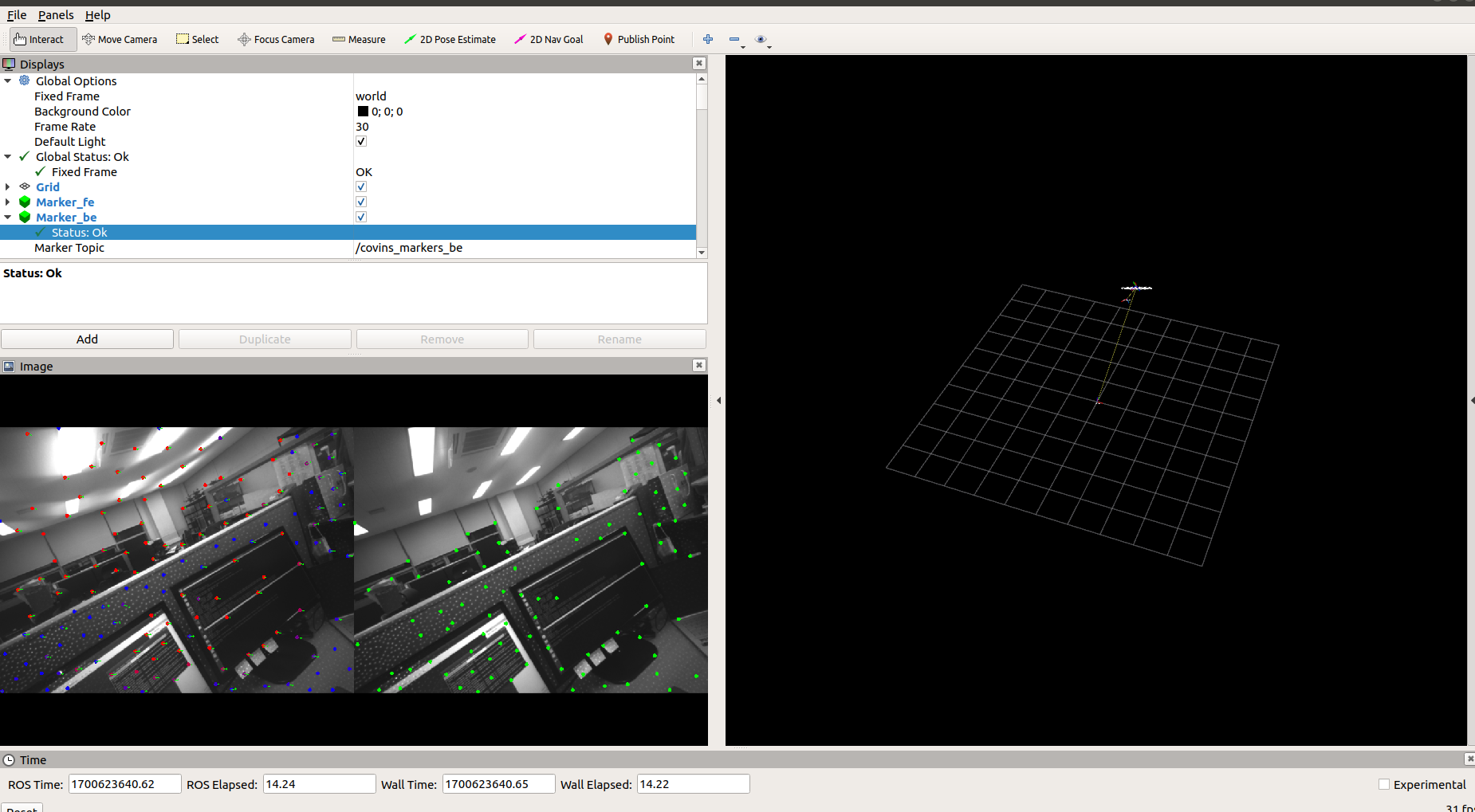Disable the Default Light checkbox
1475x812 pixels.
361,141
